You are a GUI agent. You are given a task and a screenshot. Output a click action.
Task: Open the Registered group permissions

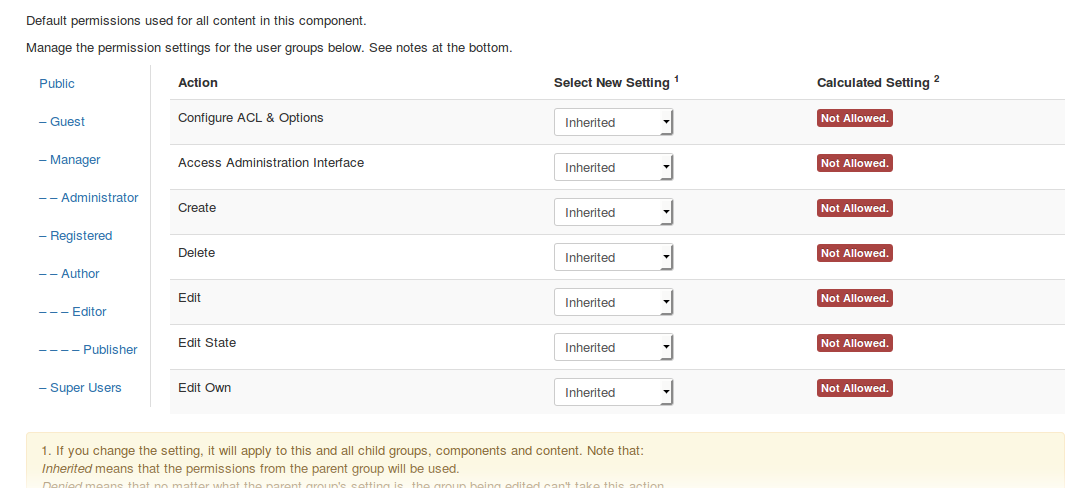75,236
